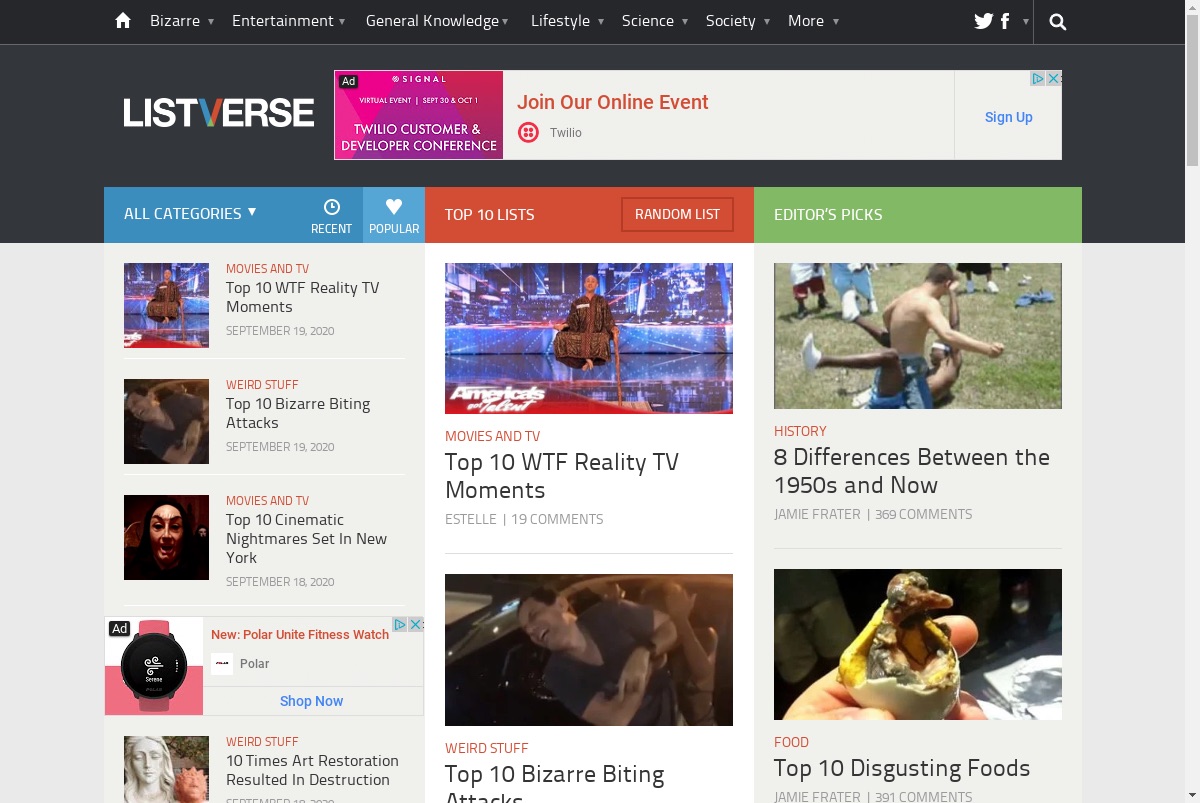View Jamie Frater under 8 Differences article
The width and height of the screenshot is (1200, 803).
[x=817, y=514]
